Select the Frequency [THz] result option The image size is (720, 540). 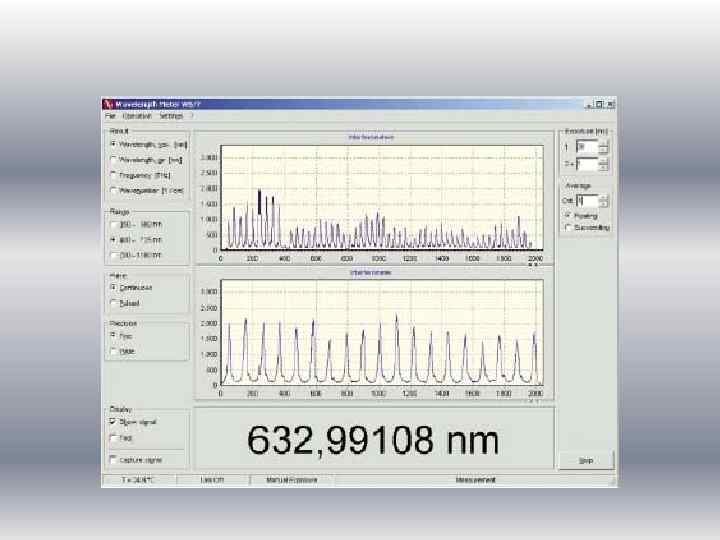(113, 173)
